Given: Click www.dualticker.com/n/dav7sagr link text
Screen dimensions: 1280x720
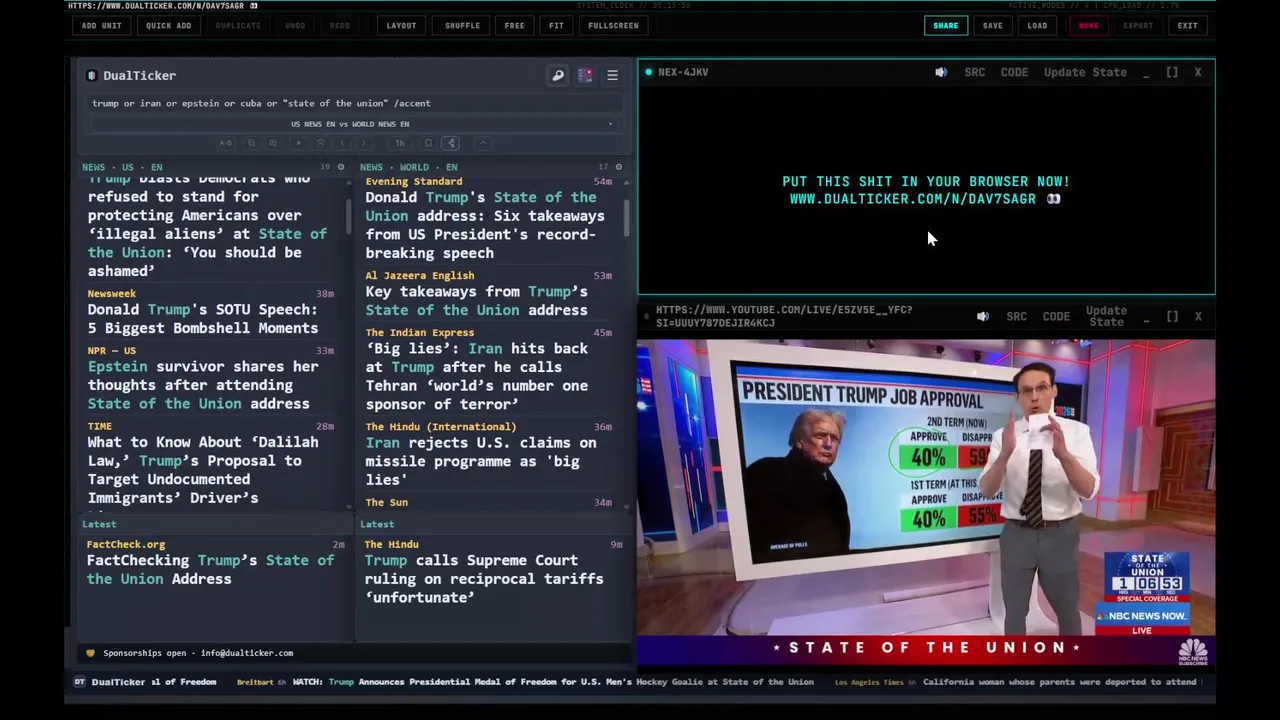Looking at the screenshot, I should click(x=913, y=199).
